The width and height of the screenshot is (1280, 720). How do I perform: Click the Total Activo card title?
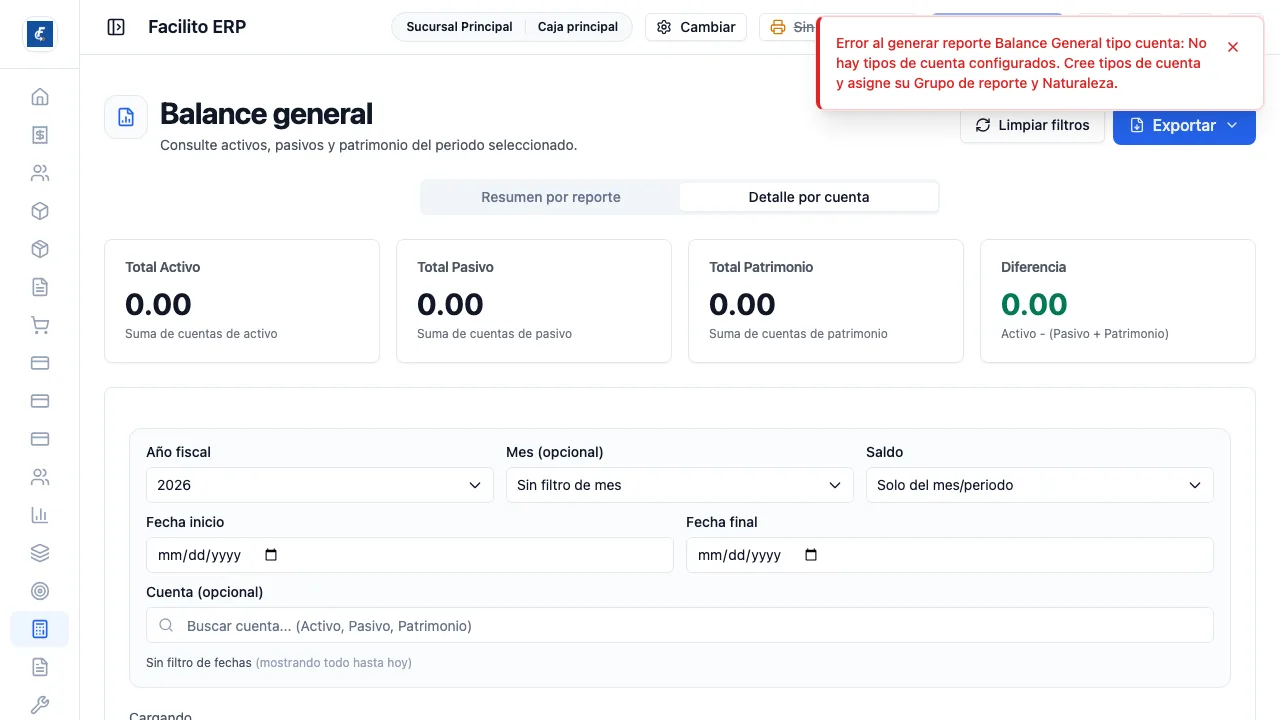coord(163,267)
